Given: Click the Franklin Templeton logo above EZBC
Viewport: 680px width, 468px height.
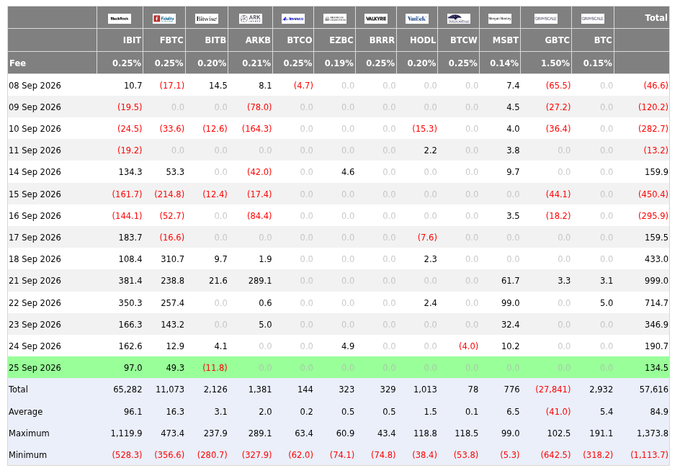Looking at the screenshot, I should point(335,19).
